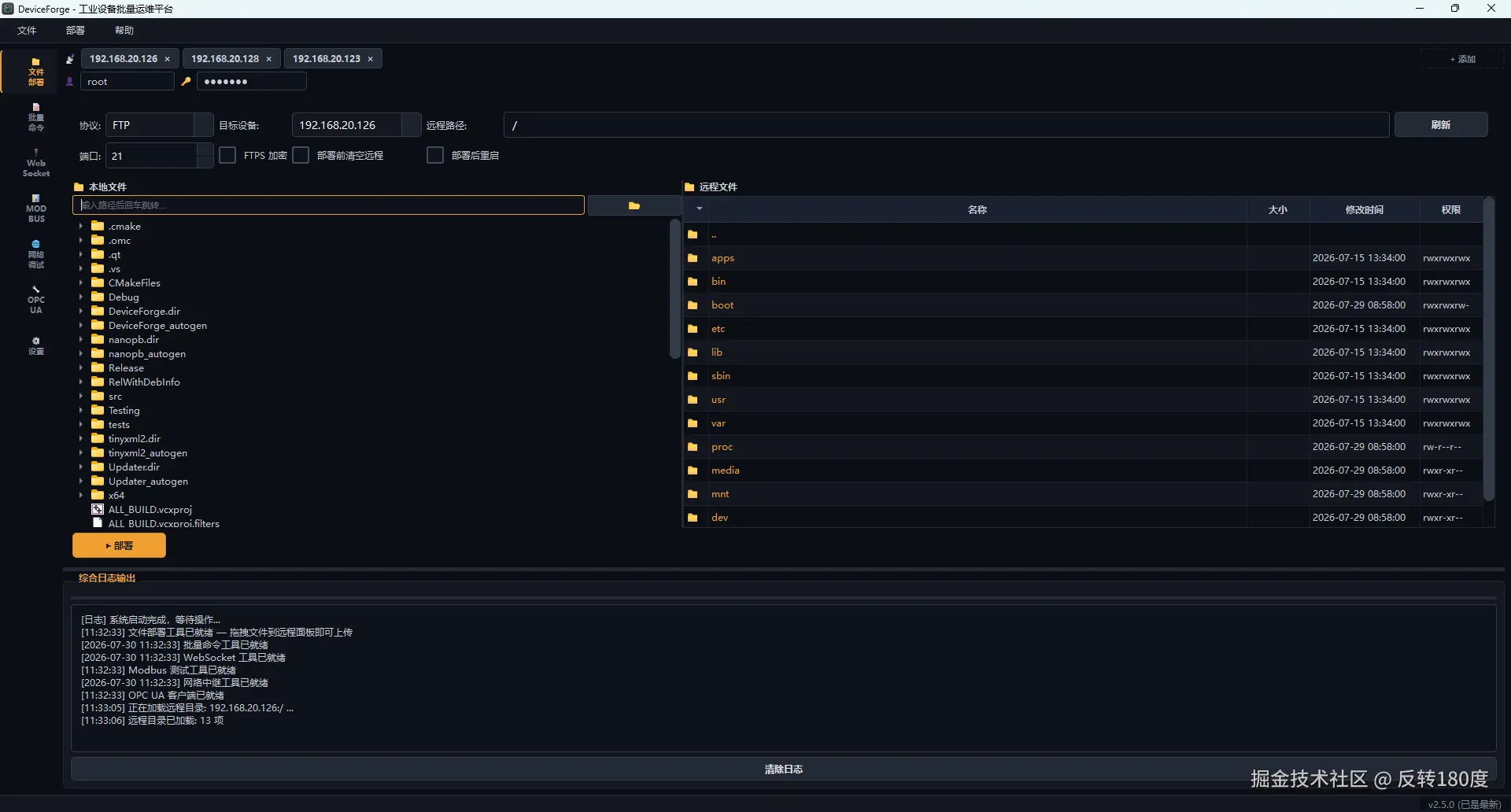
Task: Click the remote file list scrollbar
Action: click(1488, 349)
